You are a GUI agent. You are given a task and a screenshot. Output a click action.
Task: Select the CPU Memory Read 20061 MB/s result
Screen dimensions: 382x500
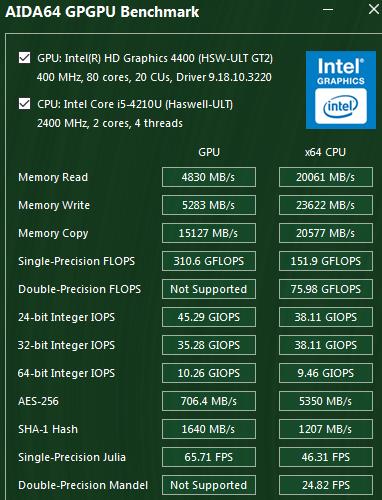point(326,177)
